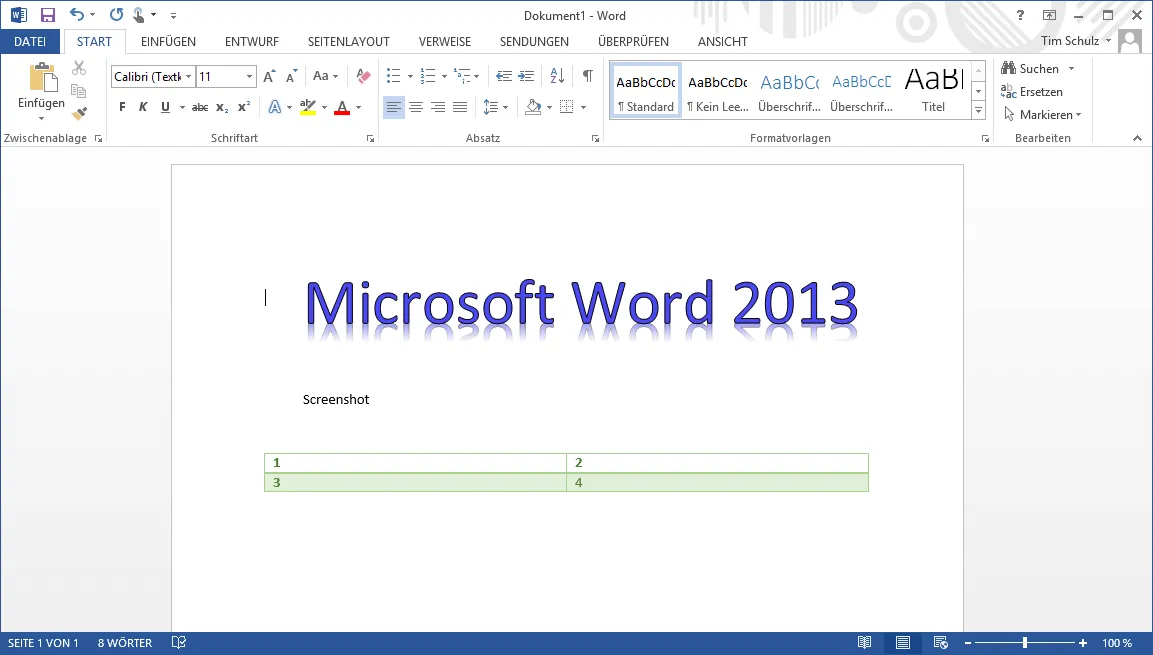Select the Web Layout view icon
The height and width of the screenshot is (655, 1153).
pyautogui.click(x=940, y=643)
